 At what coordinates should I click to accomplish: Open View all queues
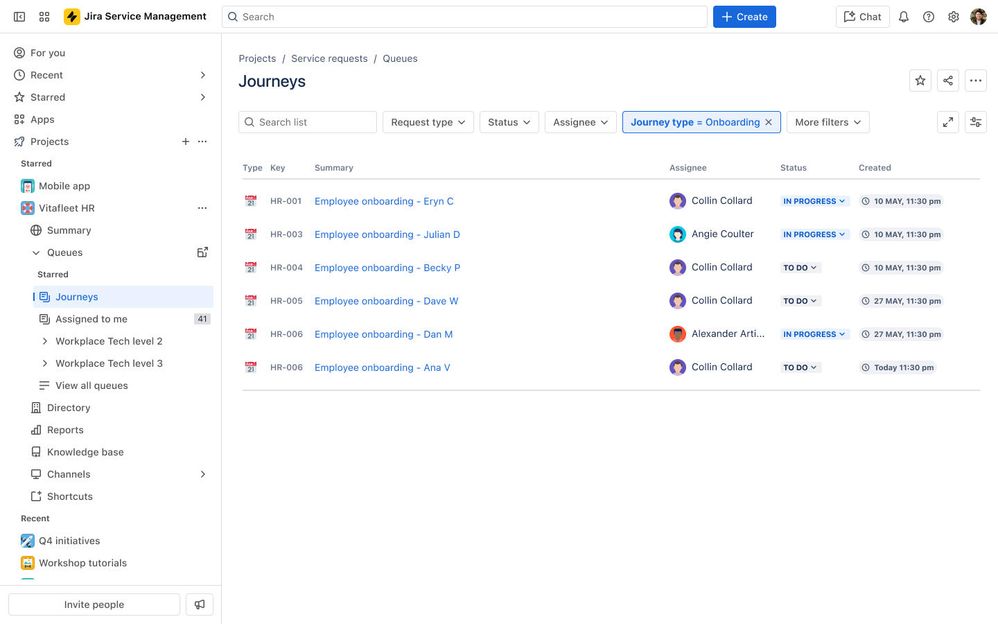point(91,386)
